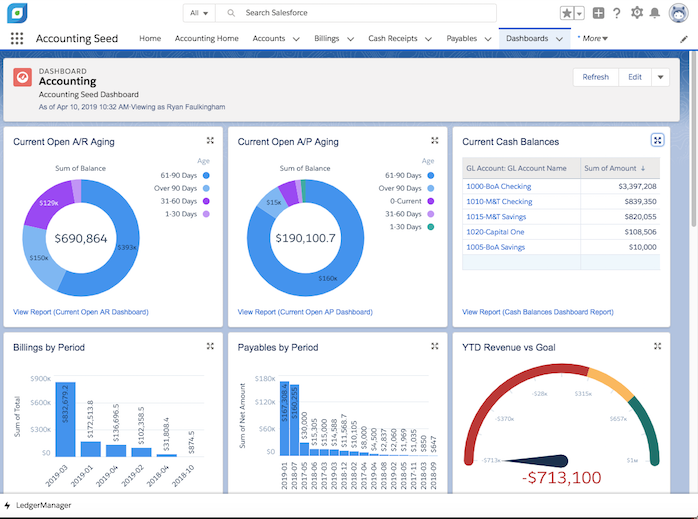Click the favorites star icon
The width and height of the screenshot is (698, 519).
point(567,13)
